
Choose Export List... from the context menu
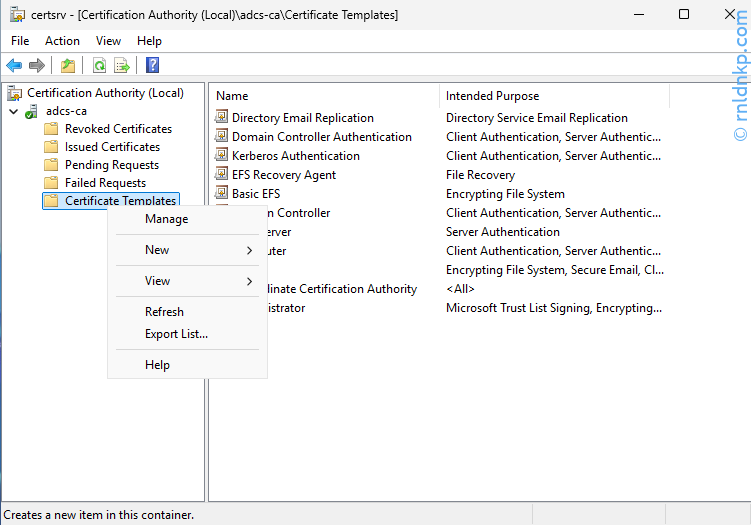click(176, 334)
